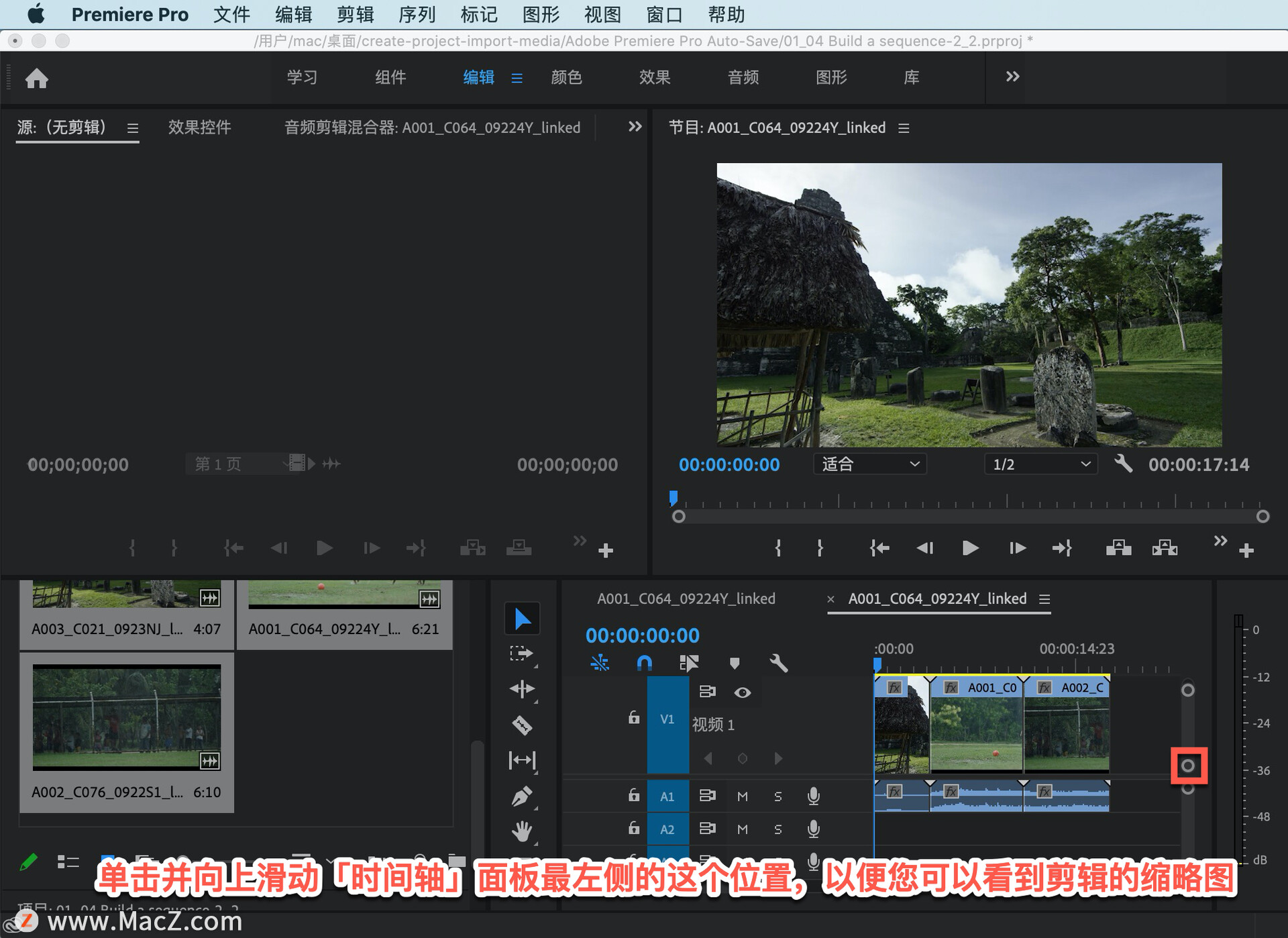The height and width of the screenshot is (938, 1288).
Task: Select the Track Select Forward tool
Action: click(521, 654)
